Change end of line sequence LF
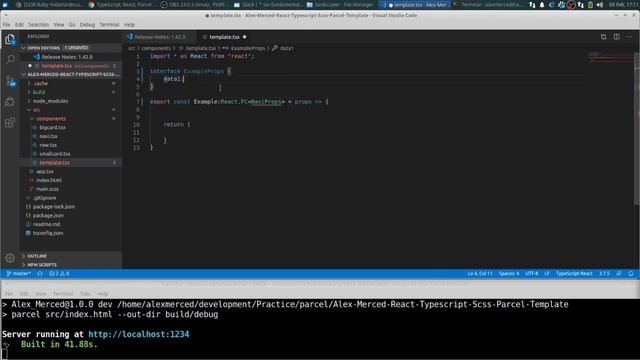 pyautogui.click(x=547, y=273)
